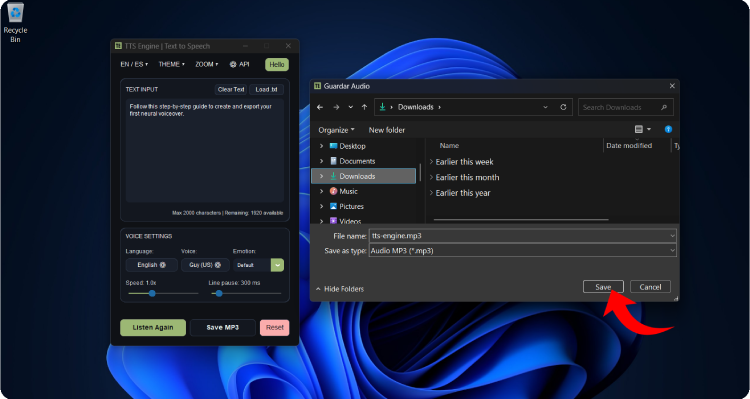Viewport: 750px width, 399px height.
Task: Click the Hello button
Action: (277, 65)
